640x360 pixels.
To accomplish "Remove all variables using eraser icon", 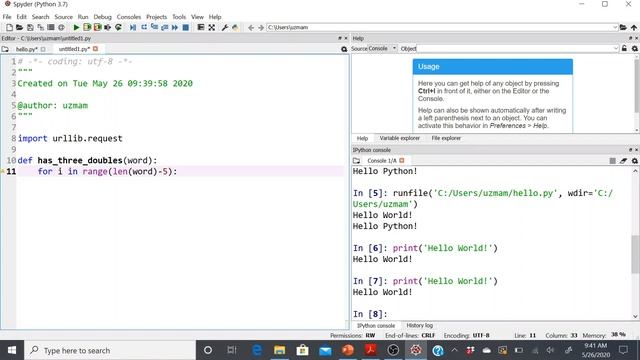I will [x=623, y=161].
